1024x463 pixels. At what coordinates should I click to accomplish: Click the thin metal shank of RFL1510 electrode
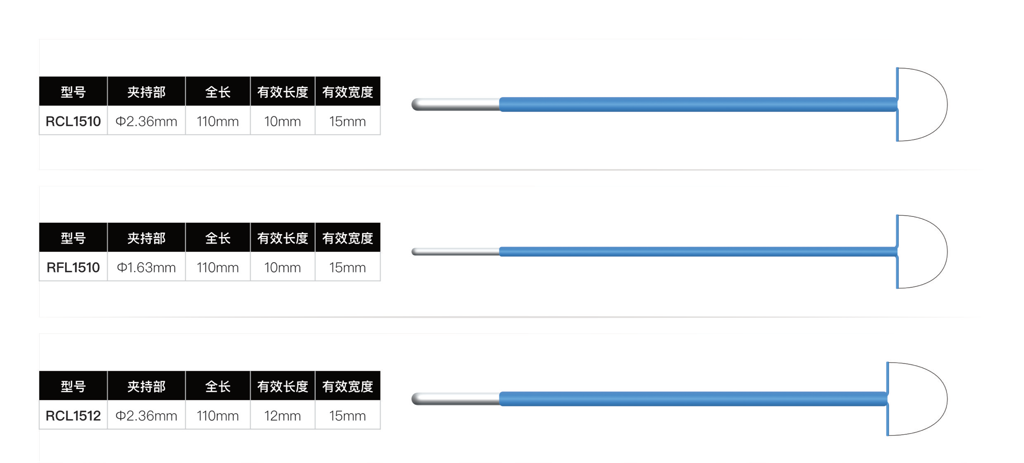click(456, 252)
